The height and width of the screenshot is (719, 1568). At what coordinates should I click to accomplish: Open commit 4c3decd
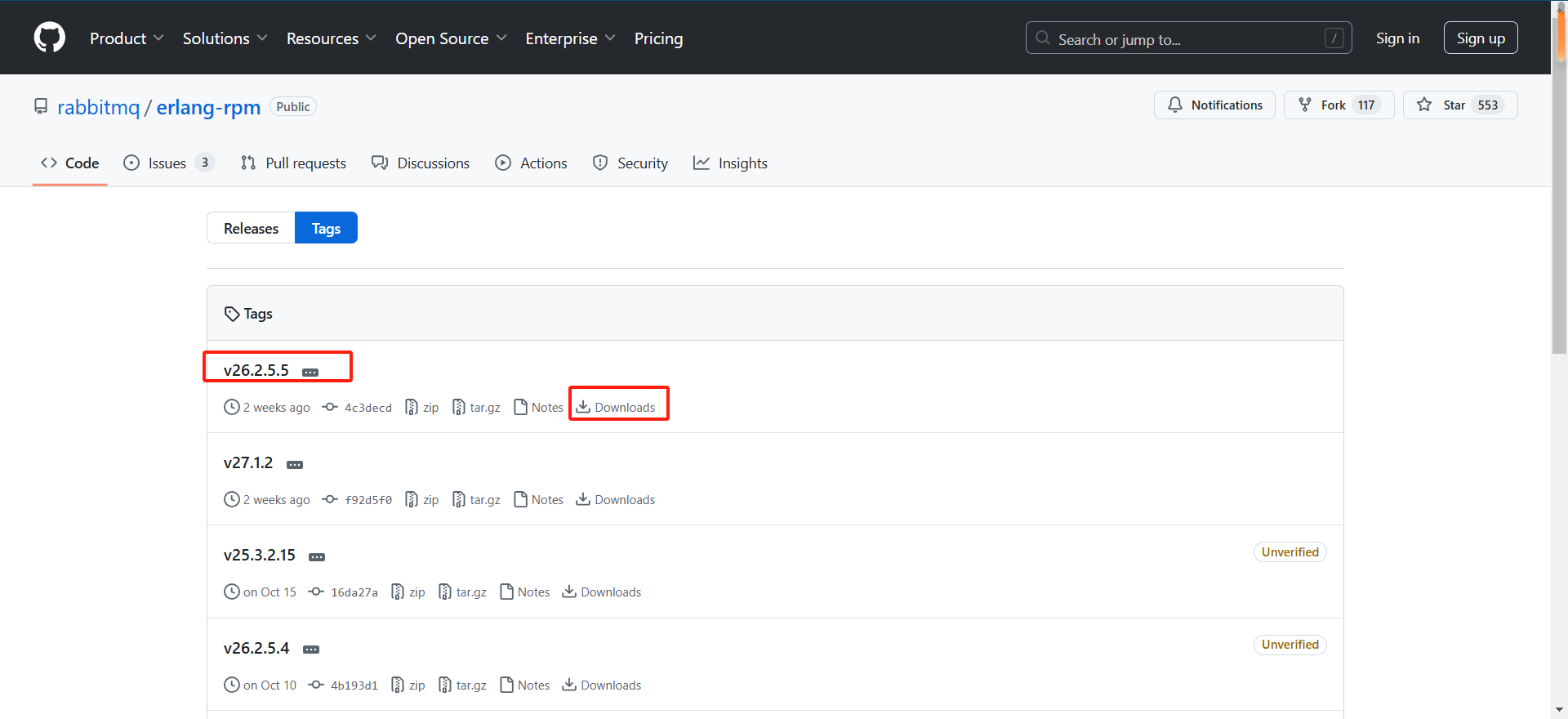(x=367, y=408)
